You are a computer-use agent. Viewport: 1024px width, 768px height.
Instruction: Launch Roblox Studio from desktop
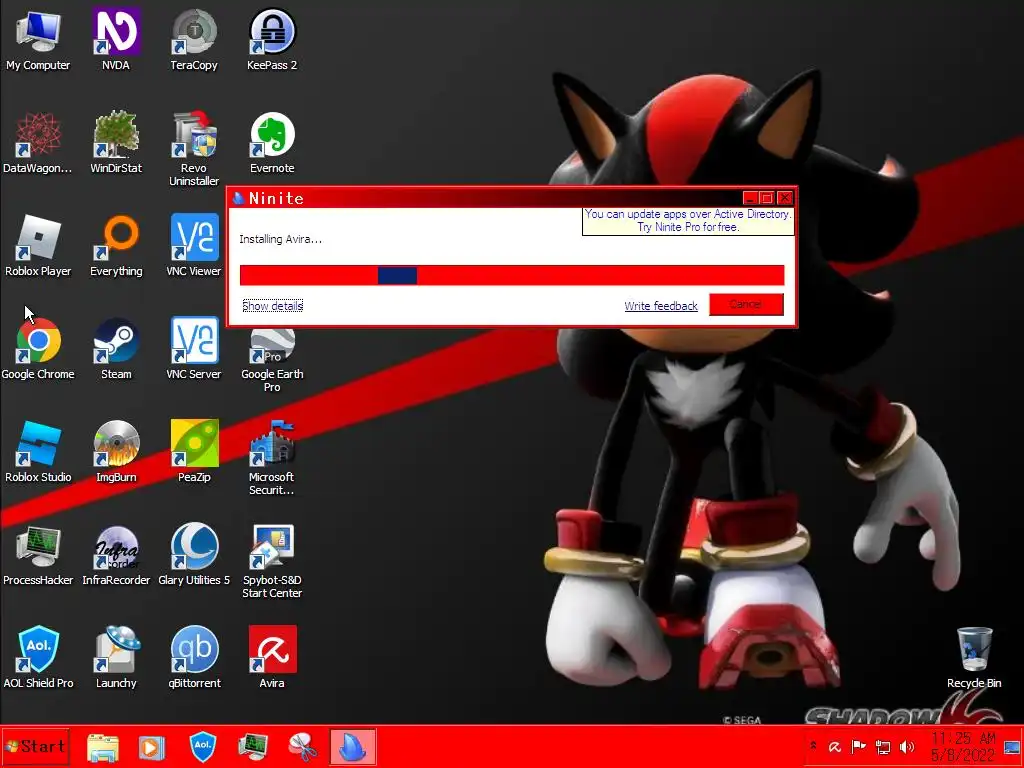click(x=38, y=452)
